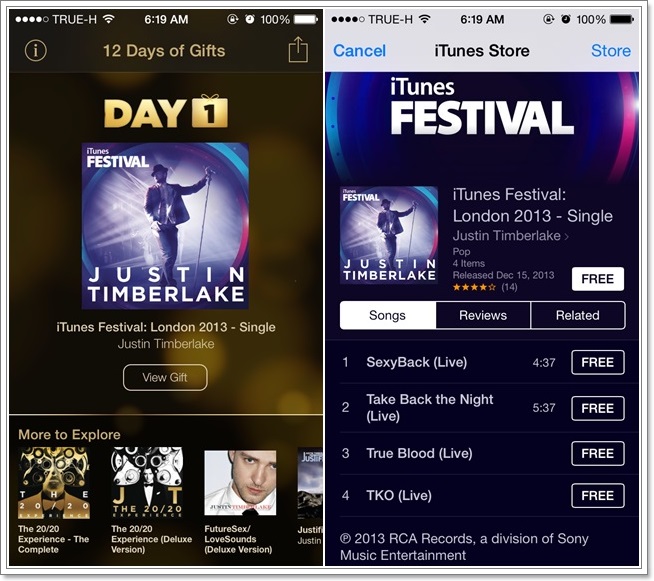This screenshot has width=654, height=581.
Task: Open the Related tab
Action: [578, 315]
